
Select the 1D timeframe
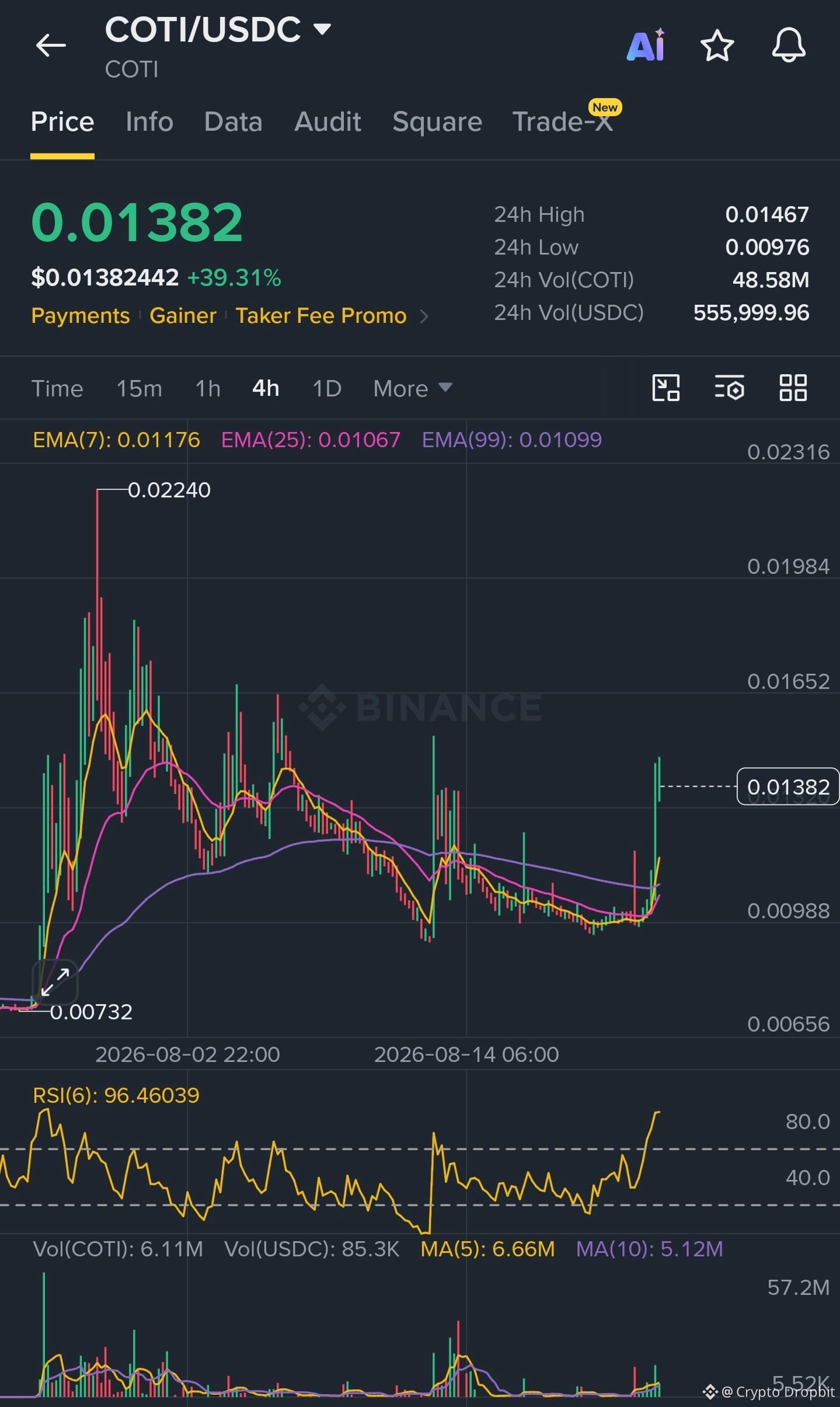(x=327, y=388)
